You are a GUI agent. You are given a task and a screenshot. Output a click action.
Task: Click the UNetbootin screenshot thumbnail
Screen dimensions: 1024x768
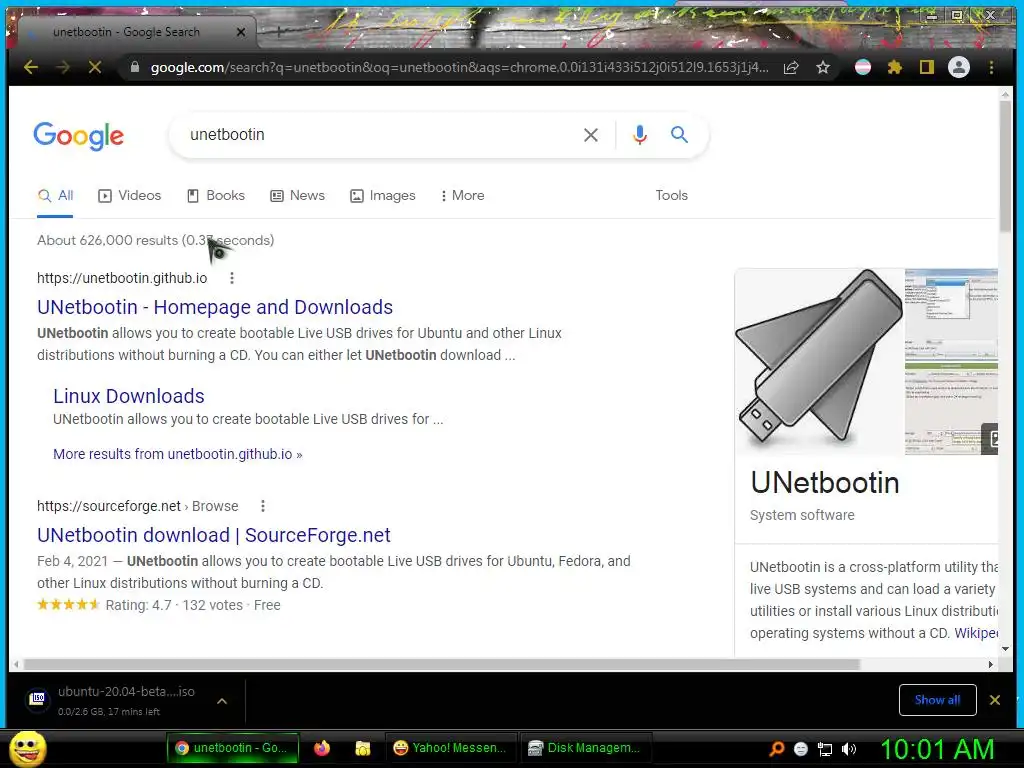[x=951, y=361]
